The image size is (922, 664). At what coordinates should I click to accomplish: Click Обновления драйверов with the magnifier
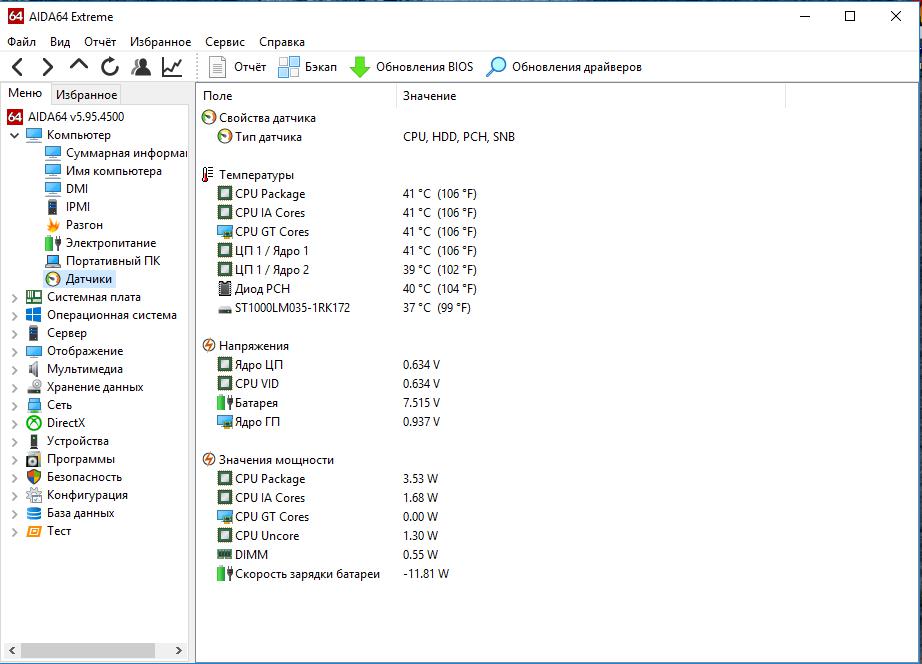[564, 67]
